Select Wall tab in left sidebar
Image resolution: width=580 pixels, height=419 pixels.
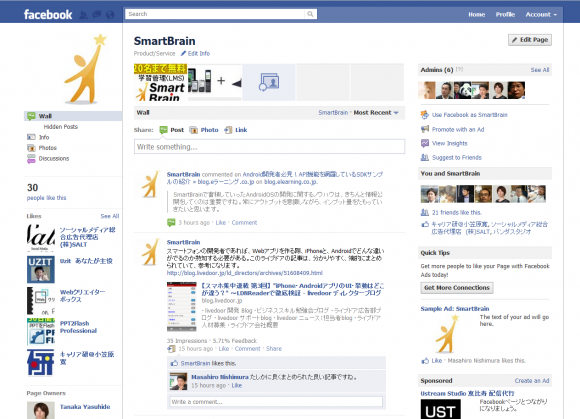tap(73, 116)
